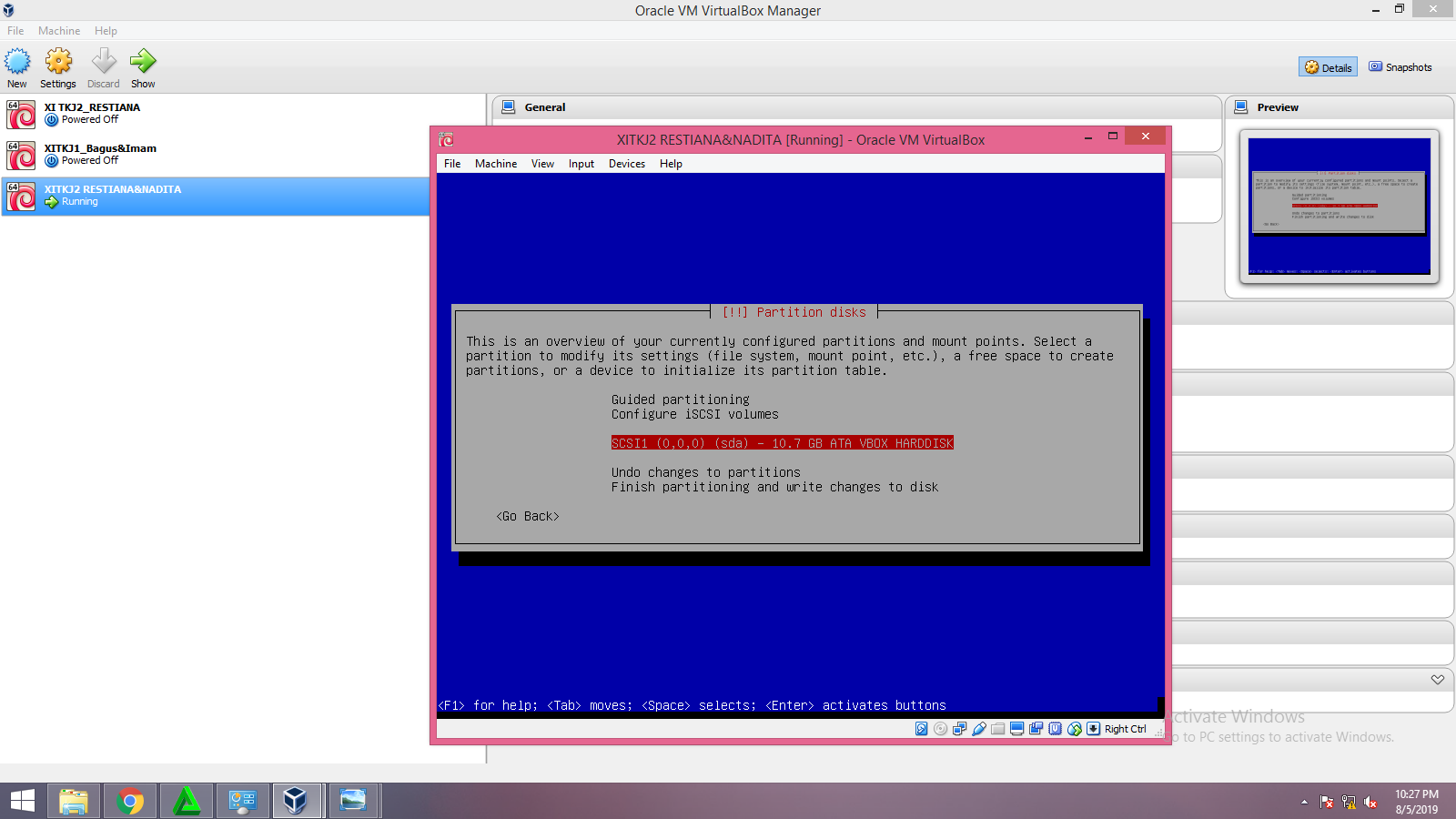Image resolution: width=1456 pixels, height=819 pixels.
Task: Choose Guided partitioning option
Action: point(681,399)
